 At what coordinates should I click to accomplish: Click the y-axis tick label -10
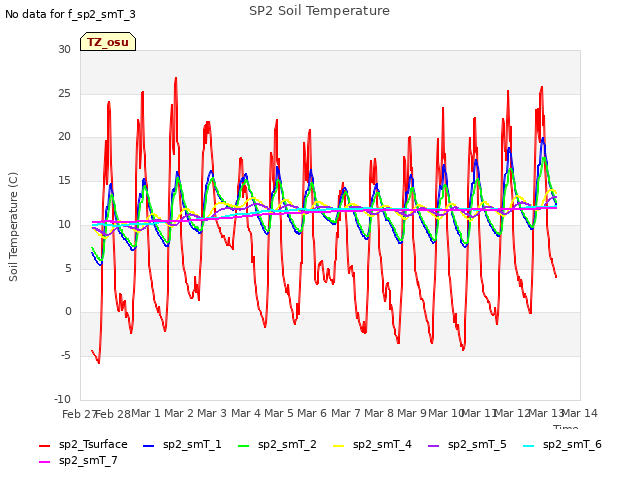[62, 399]
